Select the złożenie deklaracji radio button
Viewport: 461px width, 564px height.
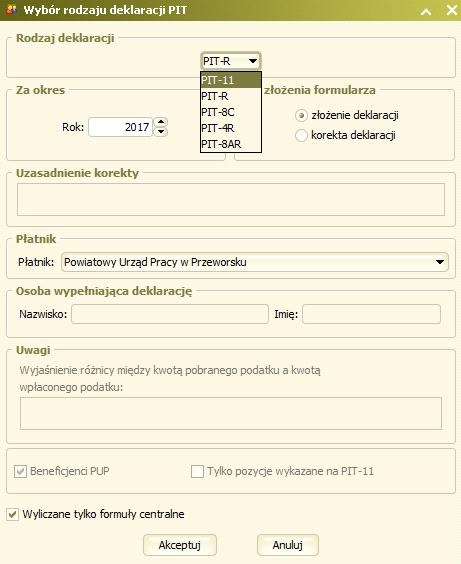click(301, 115)
